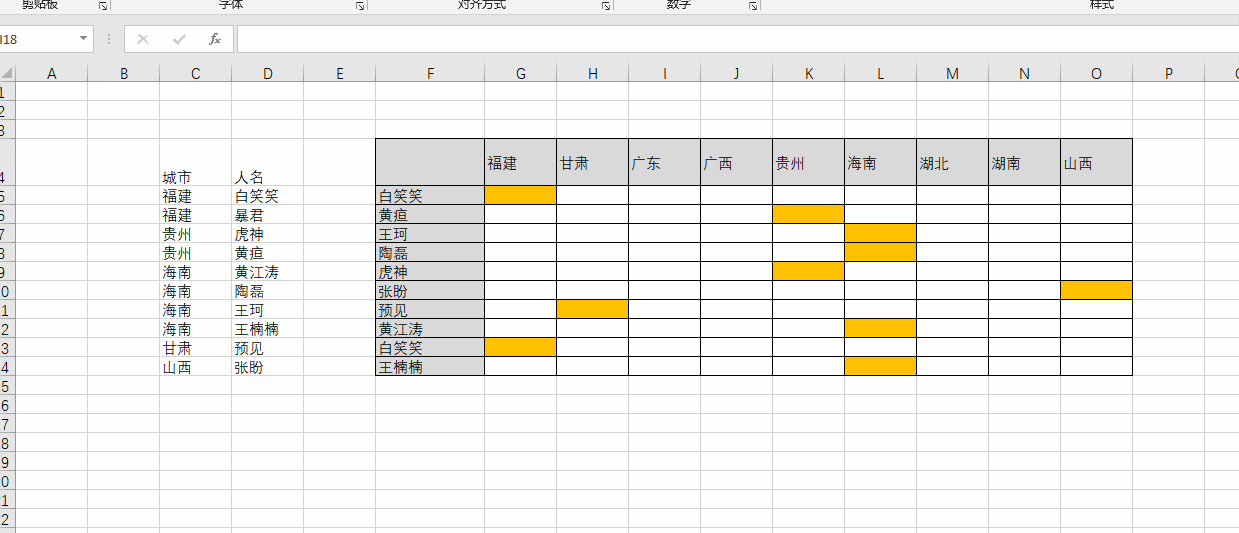
Task: Click the formula bar enter checkmark icon
Action: [179, 39]
